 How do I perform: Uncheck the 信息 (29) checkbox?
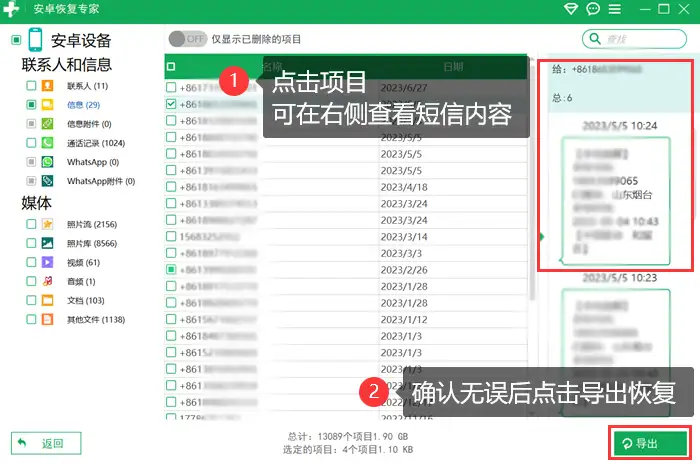31,105
